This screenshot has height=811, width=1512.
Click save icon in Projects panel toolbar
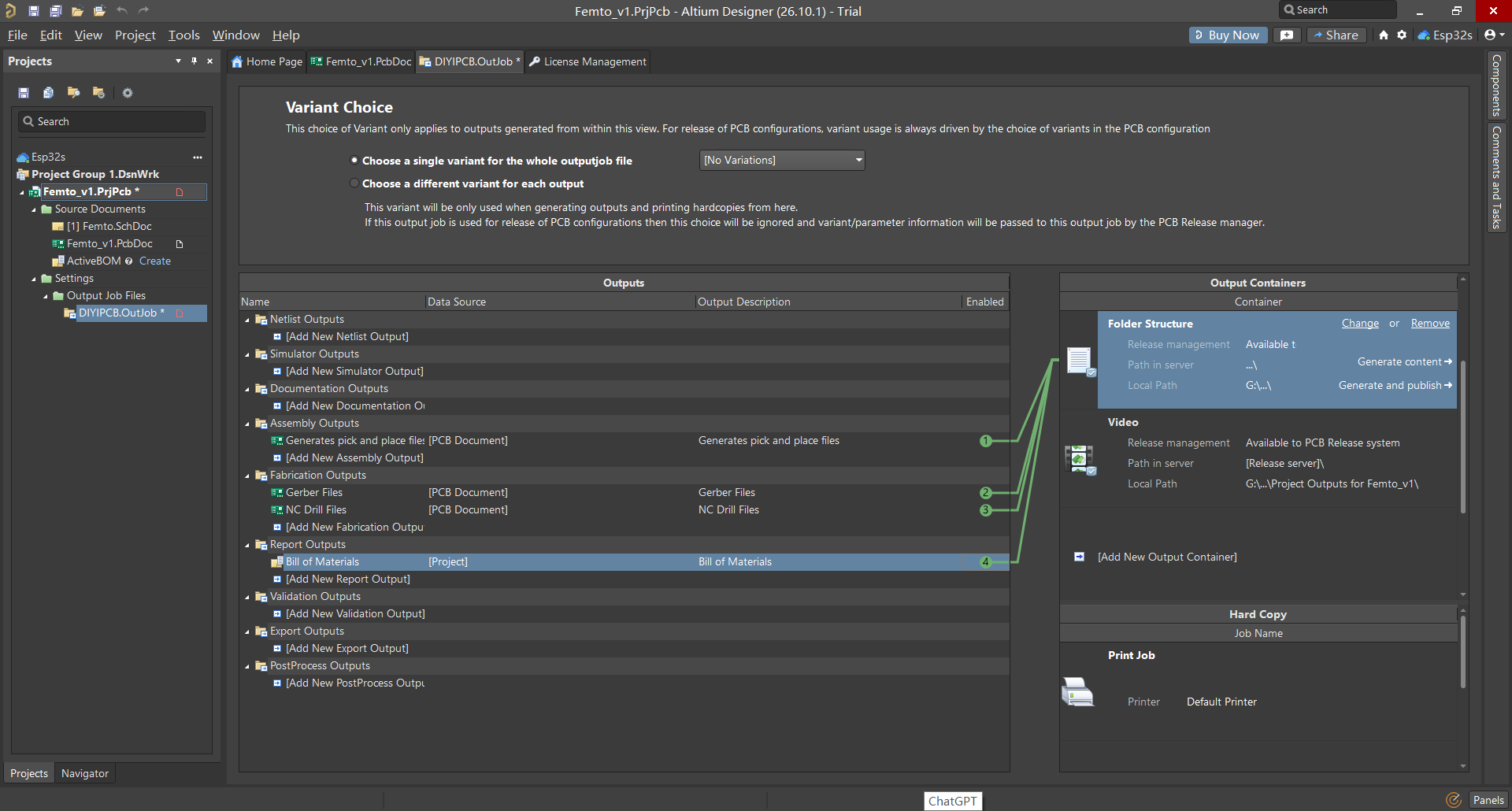click(x=24, y=93)
